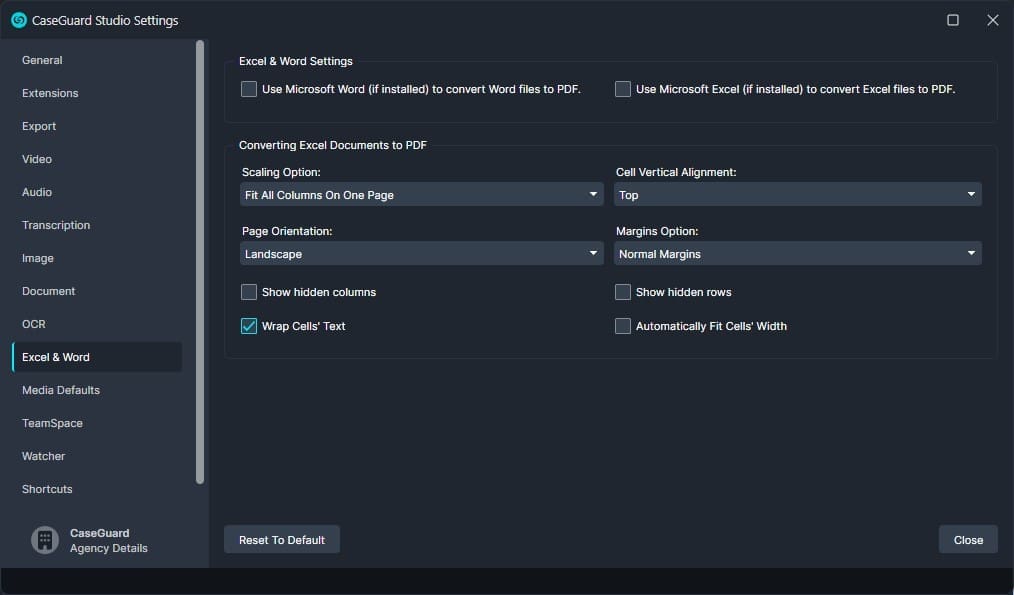This screenshot has width=1014, height=595.
Task: Expand the Margins Option dropdown
Action: click(x=797, y=254)
